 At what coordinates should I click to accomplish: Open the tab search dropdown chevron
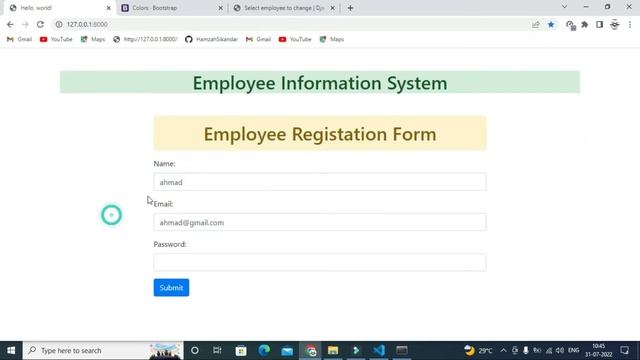pyautogui.click(x=564, y=7)
